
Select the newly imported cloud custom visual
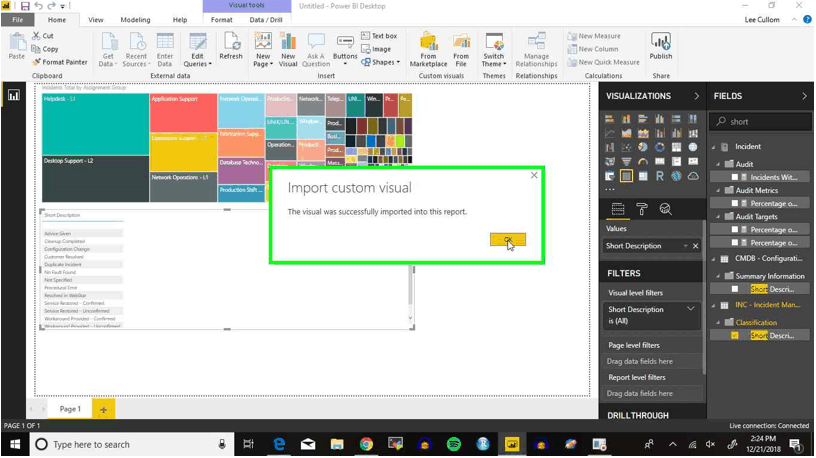pyautogui.click(x=693, y=176)
